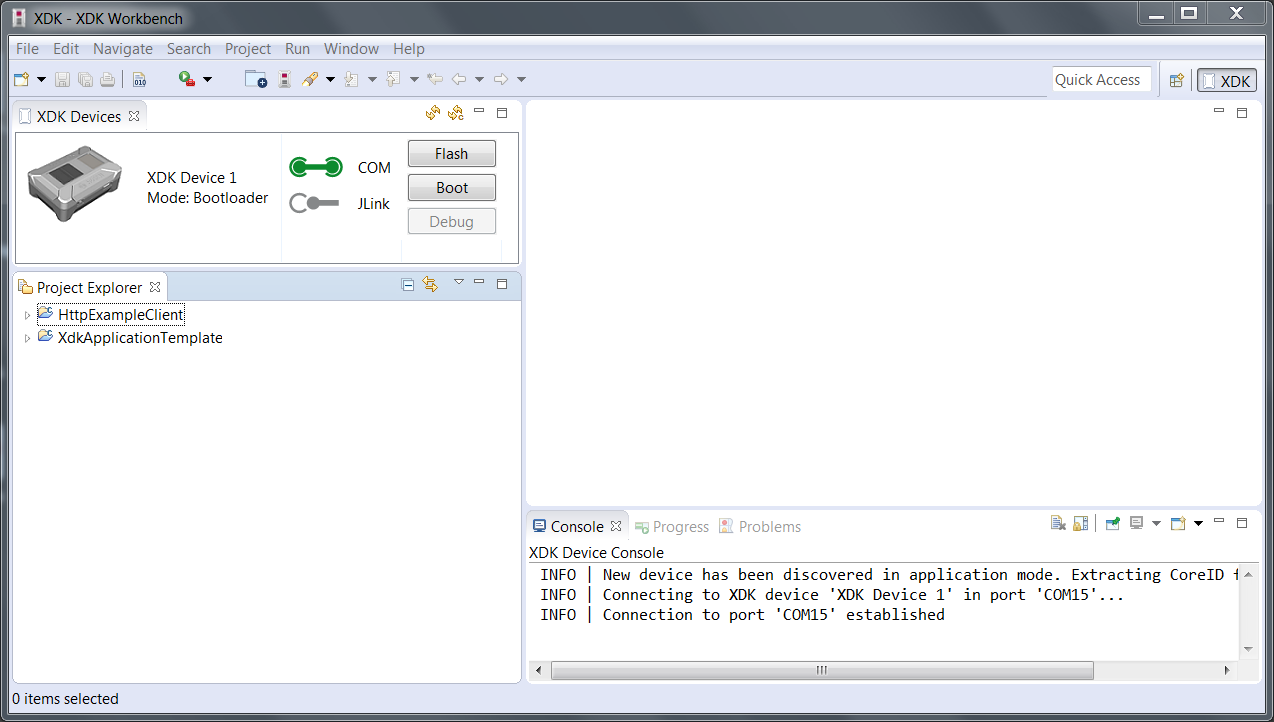Image resolution: width=1274 pixels, height=722 pixels.
Task: Maximize the XDK Devices view
Action: point(502,113)
